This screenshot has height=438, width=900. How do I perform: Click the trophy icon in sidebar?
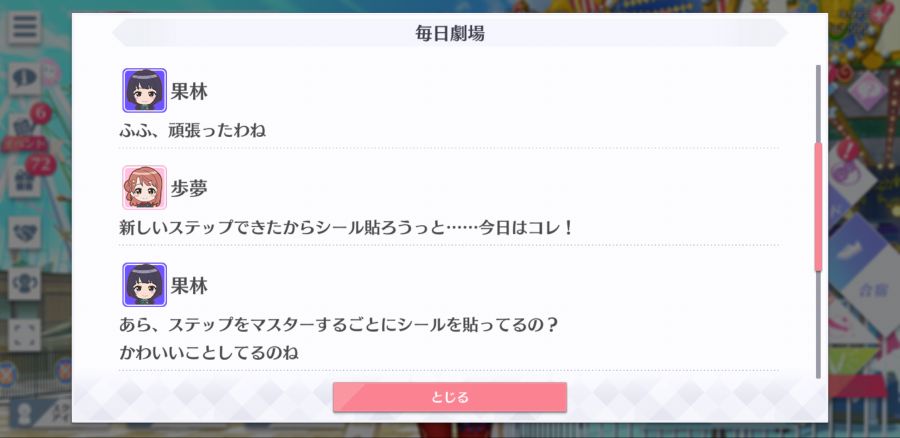(24, 284)
